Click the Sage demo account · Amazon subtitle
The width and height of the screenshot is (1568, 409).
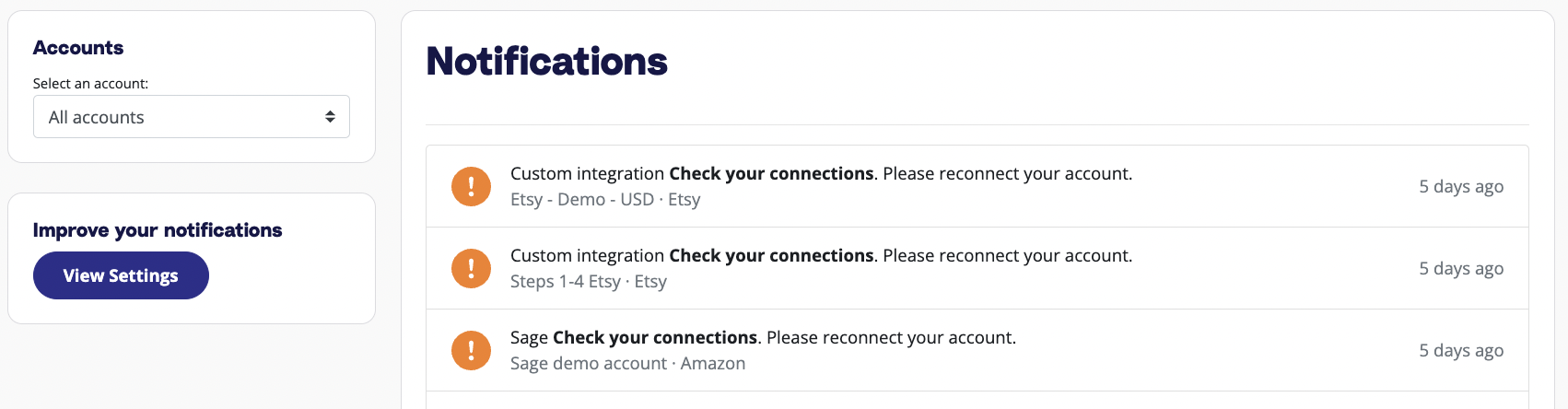tap(628, 363)
